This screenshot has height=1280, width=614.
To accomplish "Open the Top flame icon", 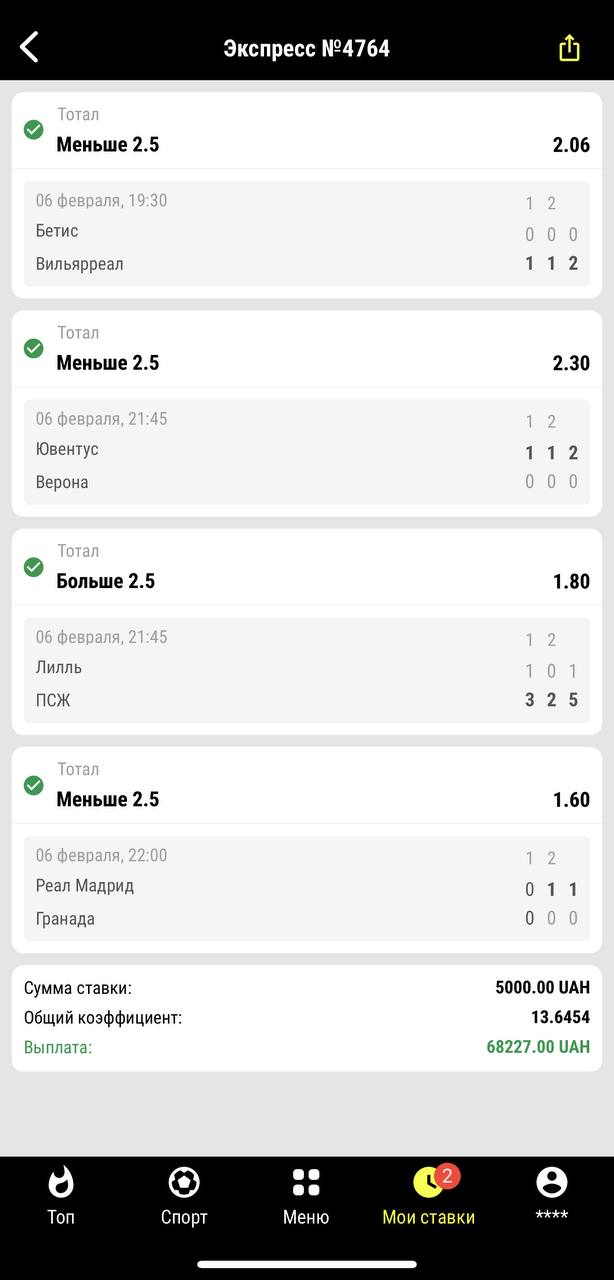I will (x=61, y=1183).
